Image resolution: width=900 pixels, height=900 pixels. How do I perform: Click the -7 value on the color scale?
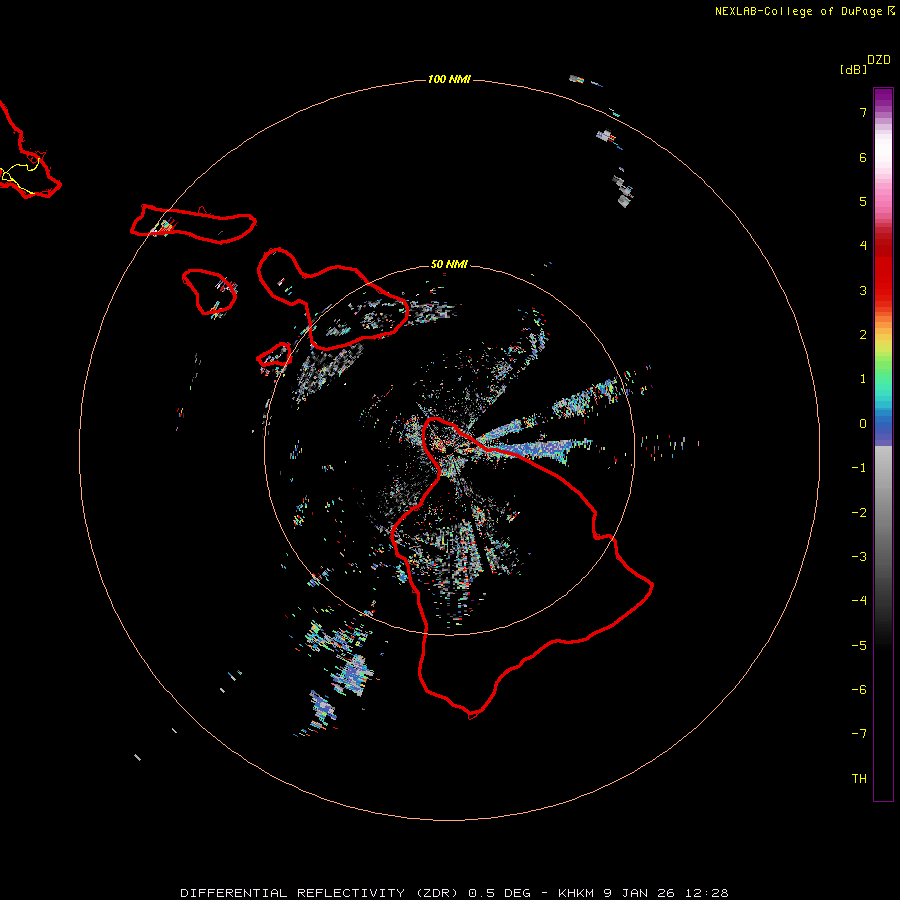[859, 734]
